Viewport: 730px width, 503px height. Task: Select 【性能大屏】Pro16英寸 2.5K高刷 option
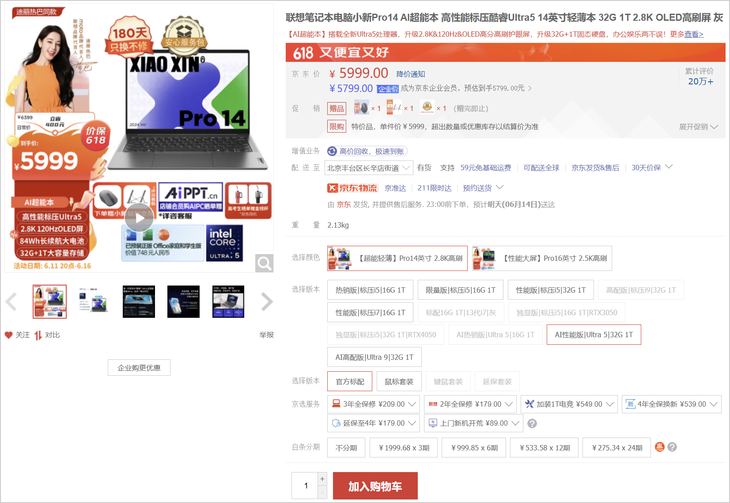click(x=541, y=258)
